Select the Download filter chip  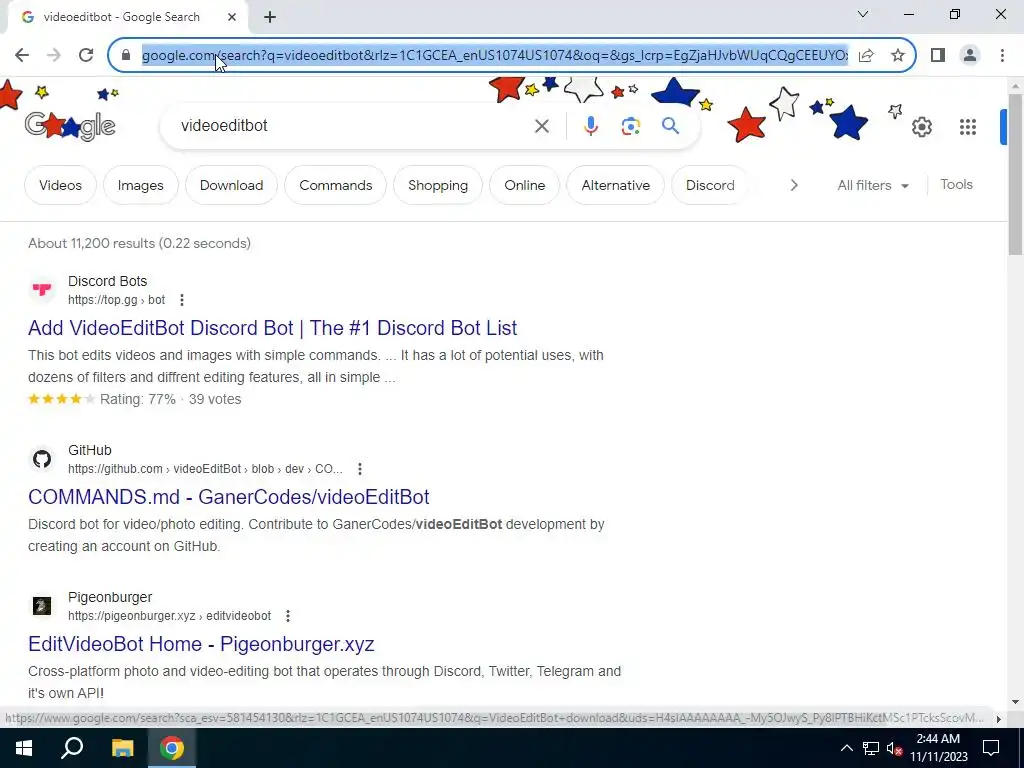point(231,185)
